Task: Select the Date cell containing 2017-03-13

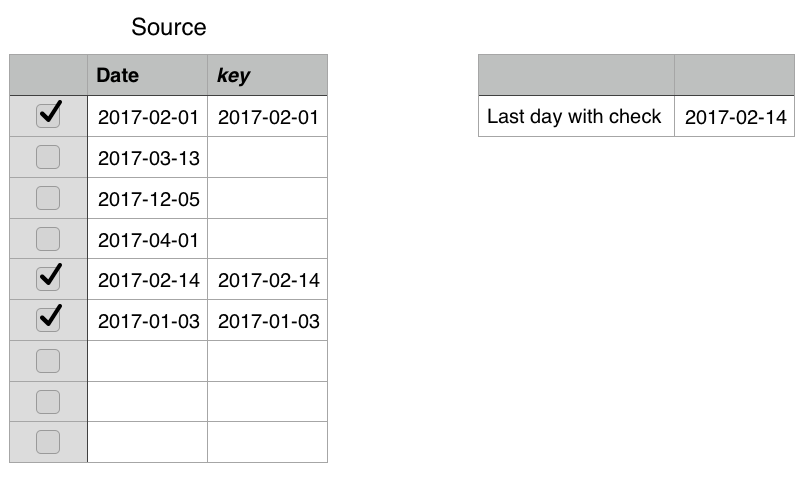Action: click(148, 158)
